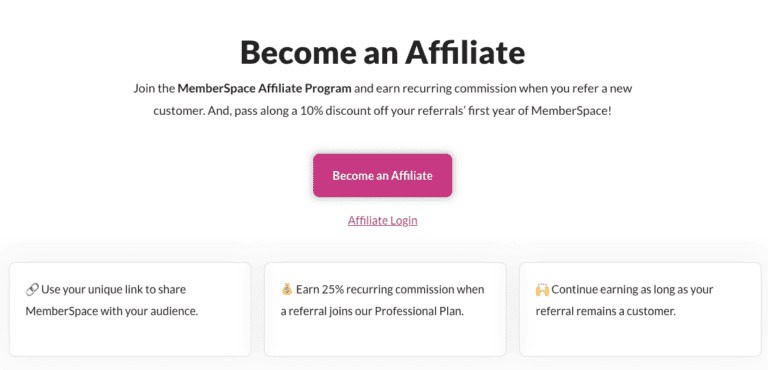Click the Become an Affiliate page heading
This screenshot has height=370, width=768.
[383, 52]
